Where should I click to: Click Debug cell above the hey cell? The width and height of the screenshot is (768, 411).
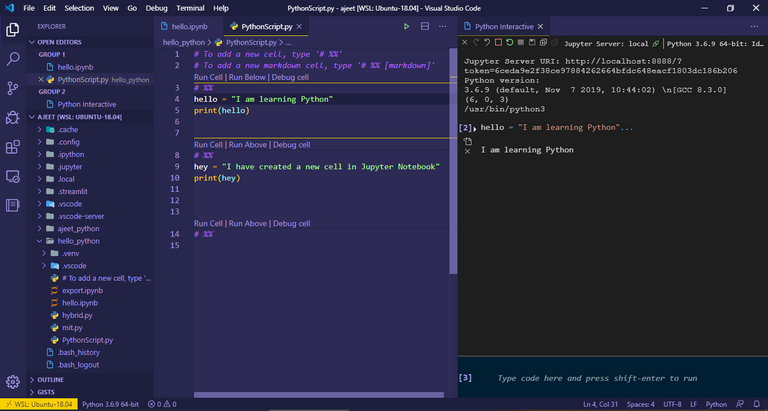coord(291,145)
